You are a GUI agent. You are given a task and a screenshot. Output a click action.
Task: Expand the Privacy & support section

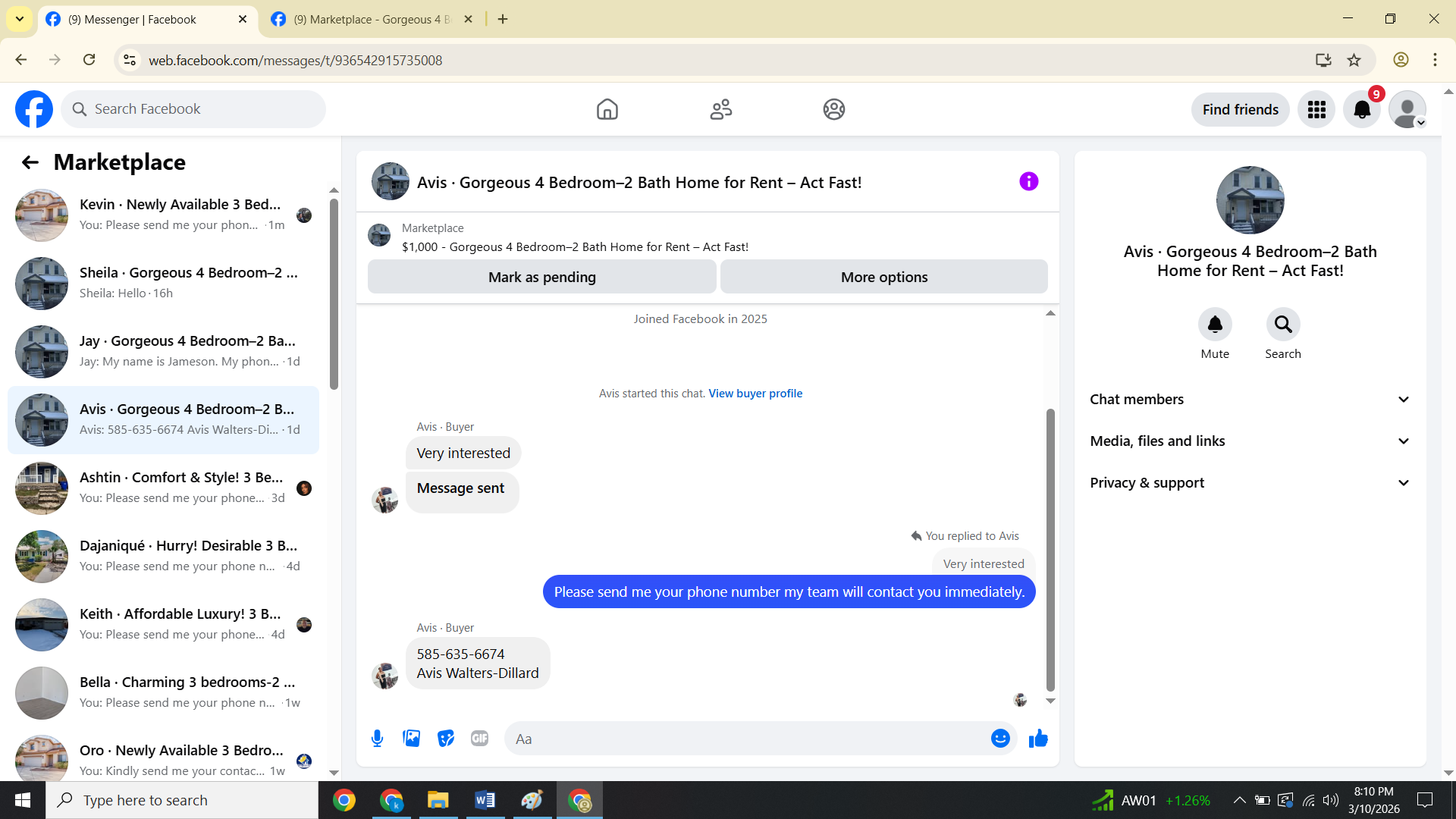(1250, 483)
